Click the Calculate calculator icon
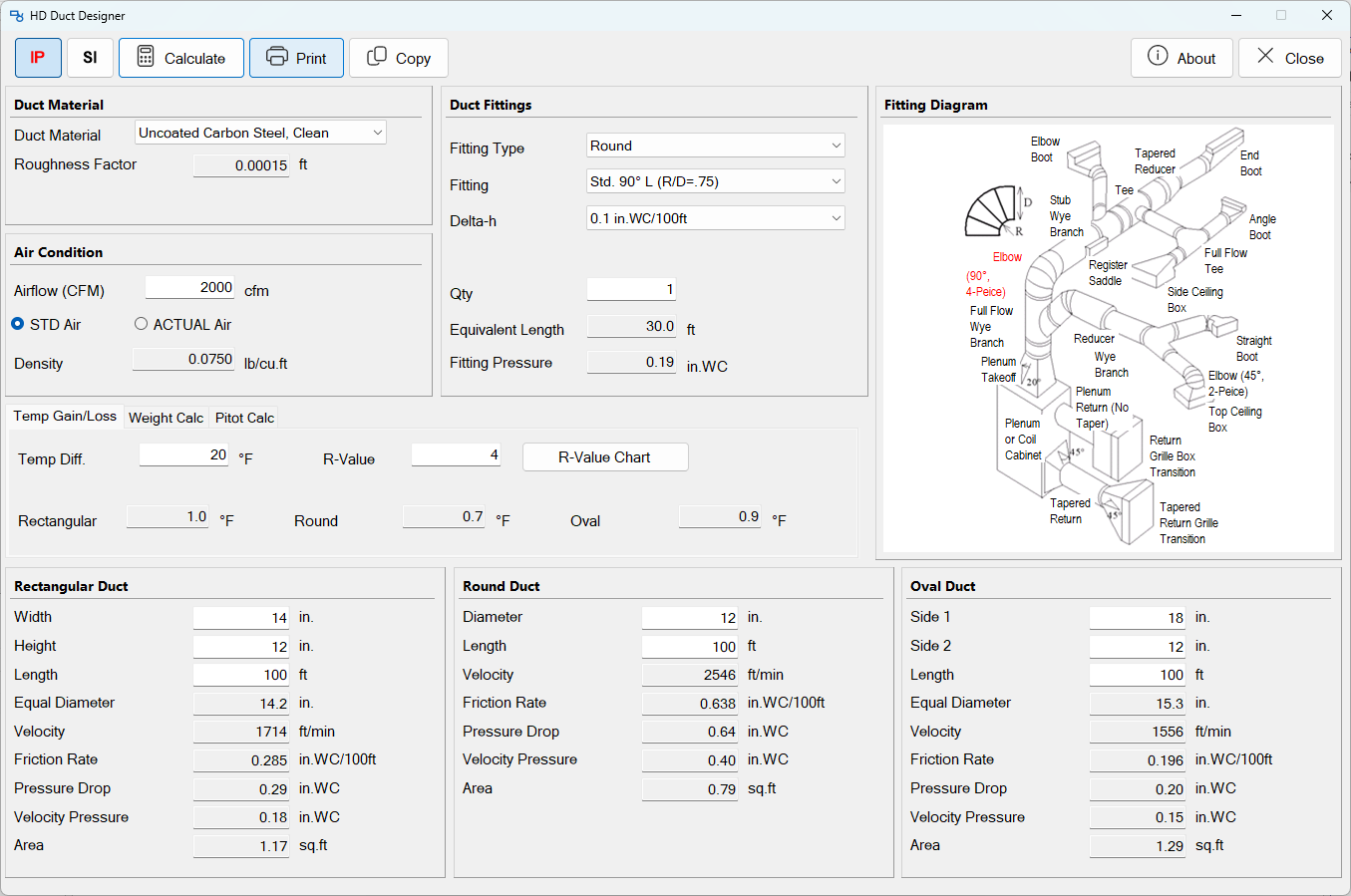 pos(146,57)
